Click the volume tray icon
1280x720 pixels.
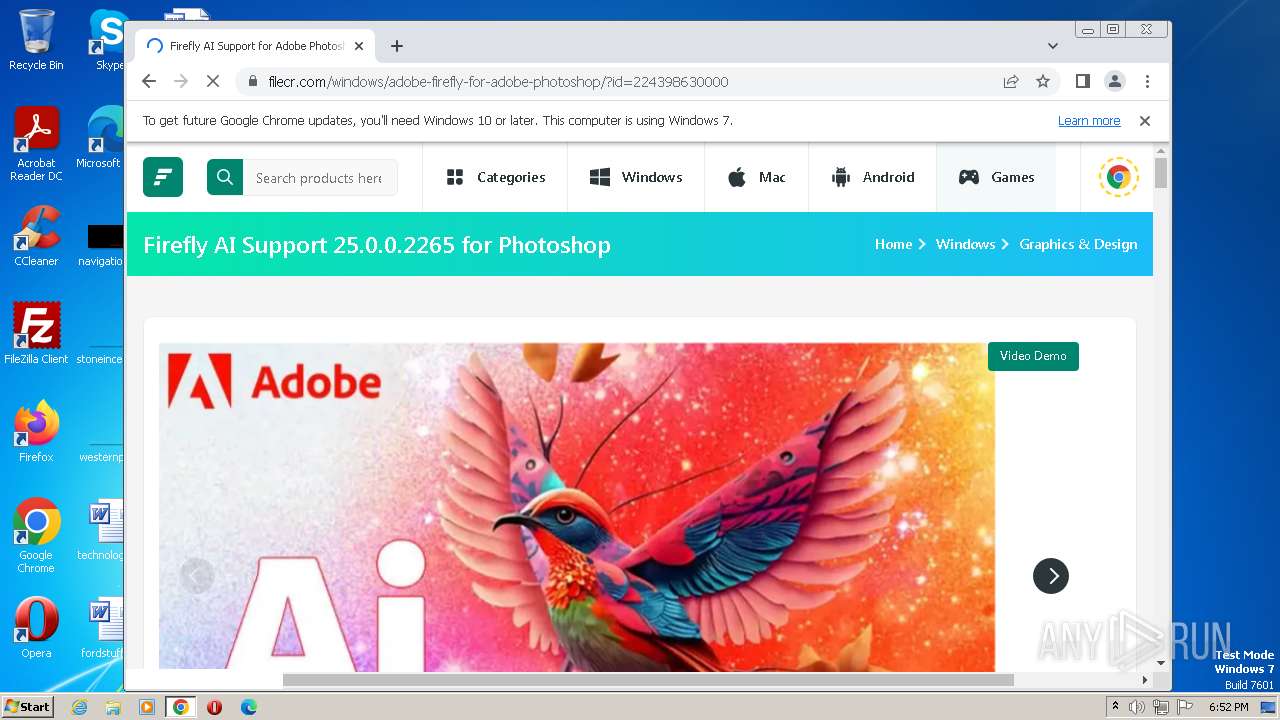(1137, 707)
